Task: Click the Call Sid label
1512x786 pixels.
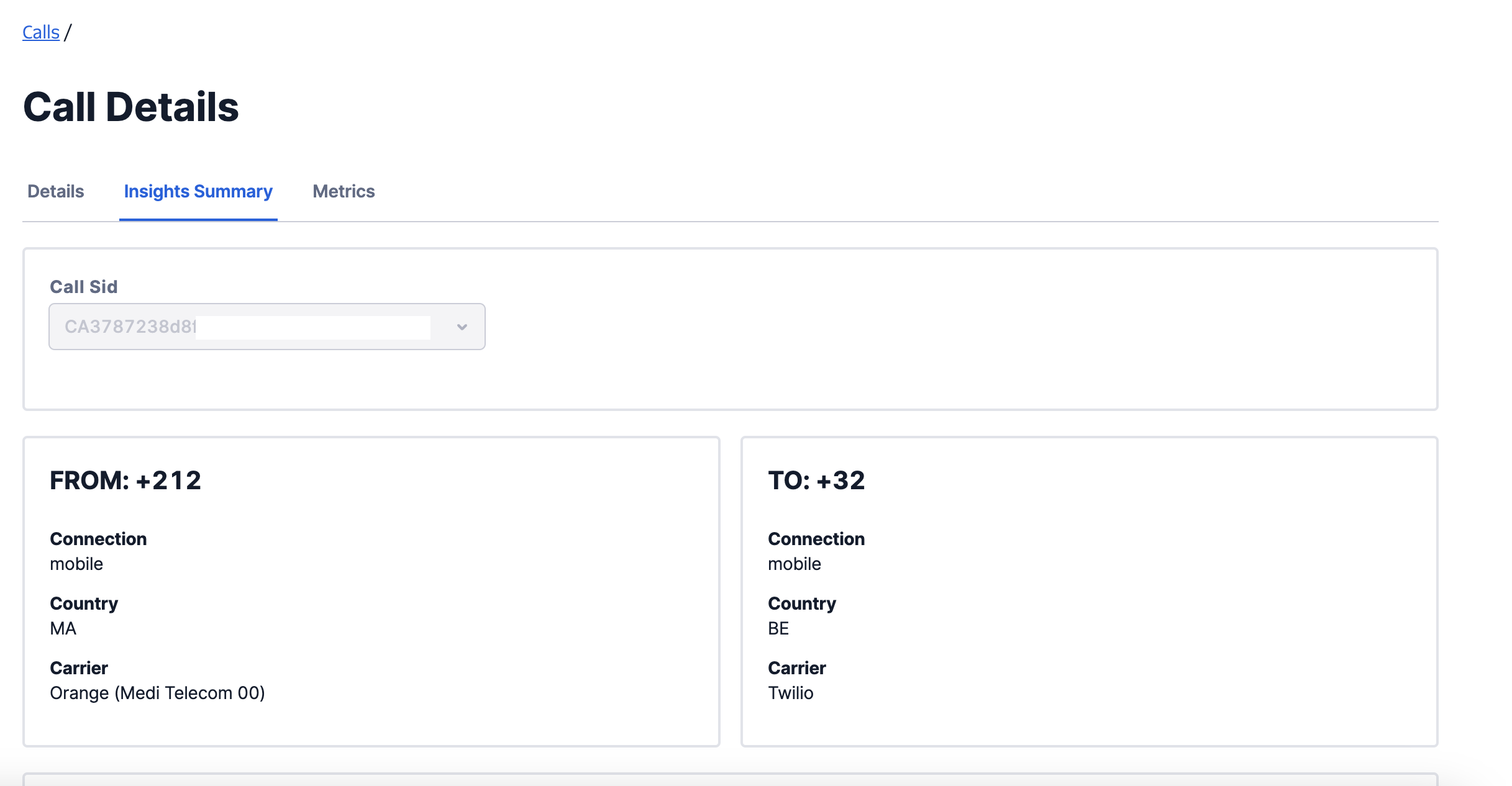Action: (84, 287)
